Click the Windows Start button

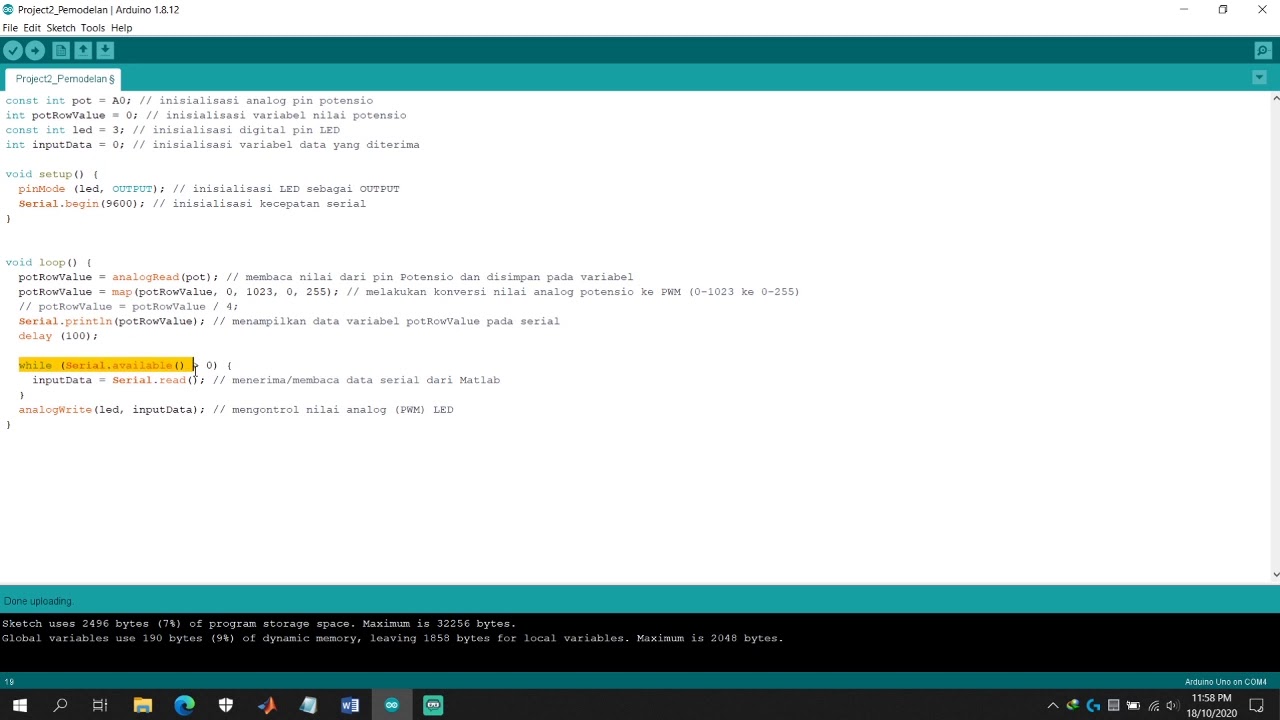[20, 705]
